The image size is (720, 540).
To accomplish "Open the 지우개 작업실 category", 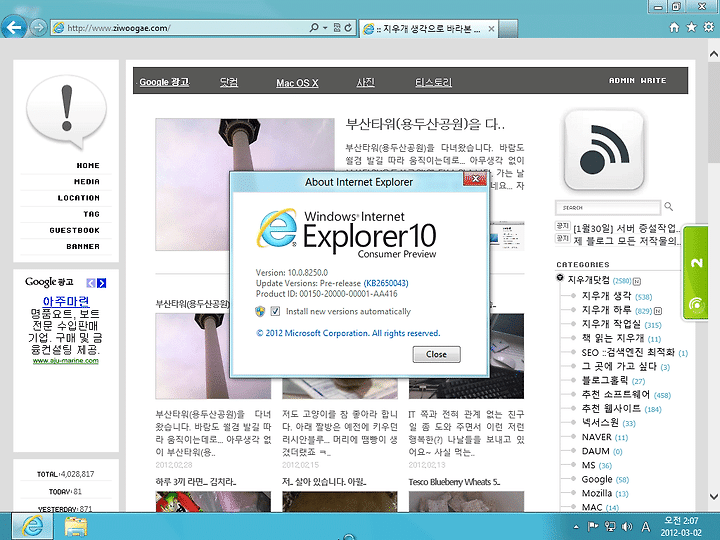I will pyautogui.click(x=611, y=324).
